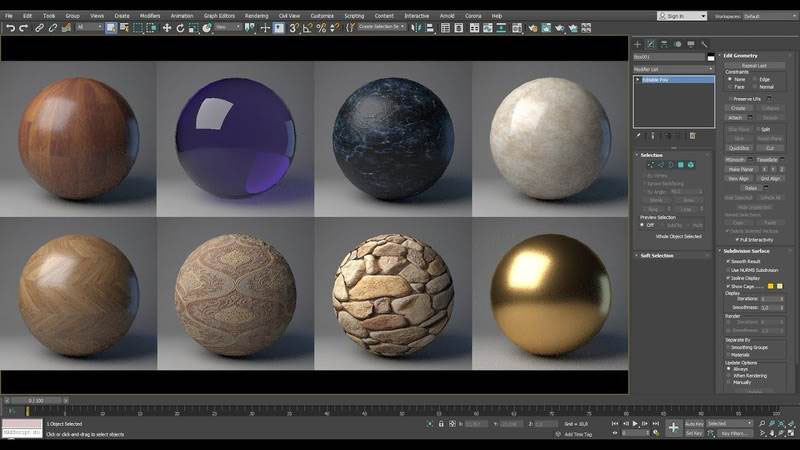The width and height of the screenshot is (800, 450).
Task: Open the Hierarchy panel tab
Action: click(664, 44)
